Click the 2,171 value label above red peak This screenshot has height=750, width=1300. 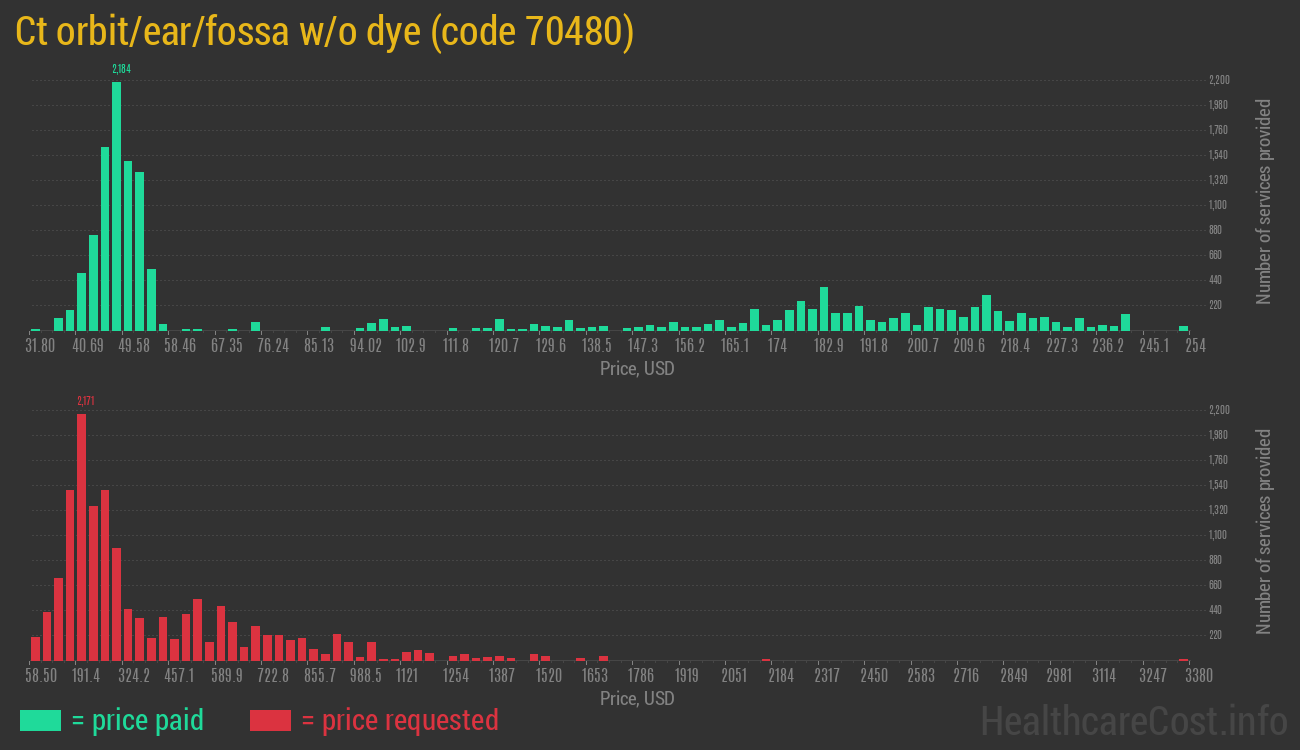pos(86,401)
